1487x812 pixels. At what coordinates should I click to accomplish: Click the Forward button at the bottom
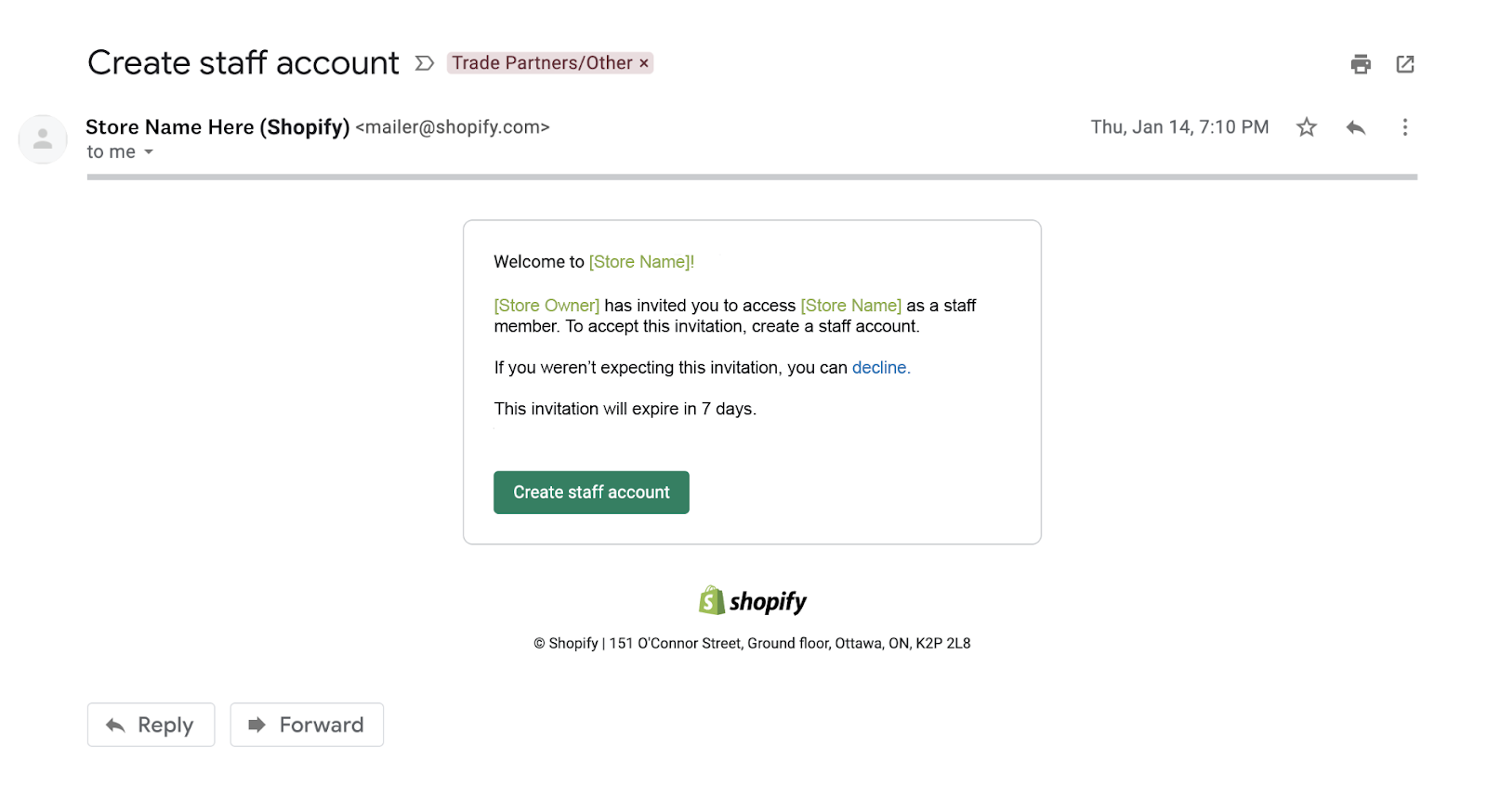click(x=307, y=725)
